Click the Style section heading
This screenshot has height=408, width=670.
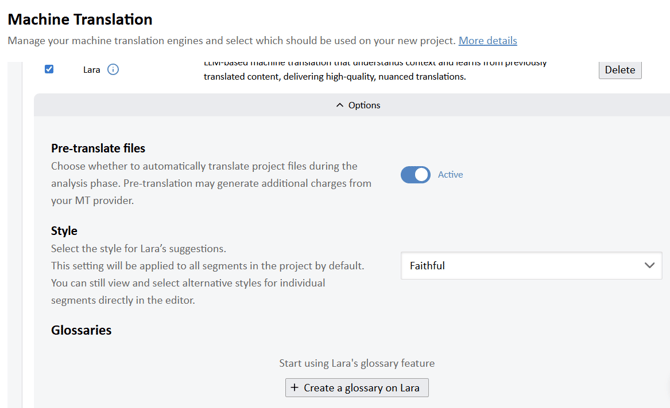(64, 231)
